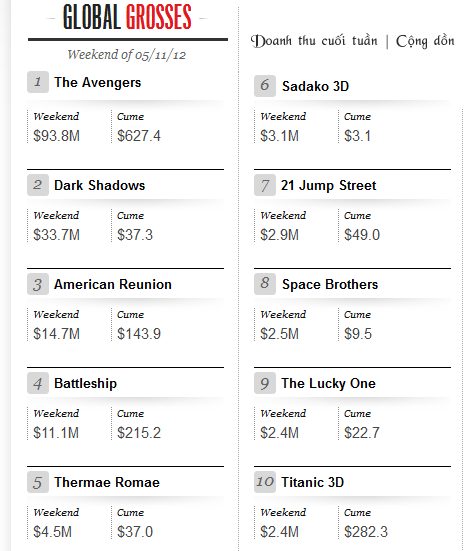The height and width of the screenshot is (551, 468).
Task: Select American Reunion title
Action: [x=113, y=284]
